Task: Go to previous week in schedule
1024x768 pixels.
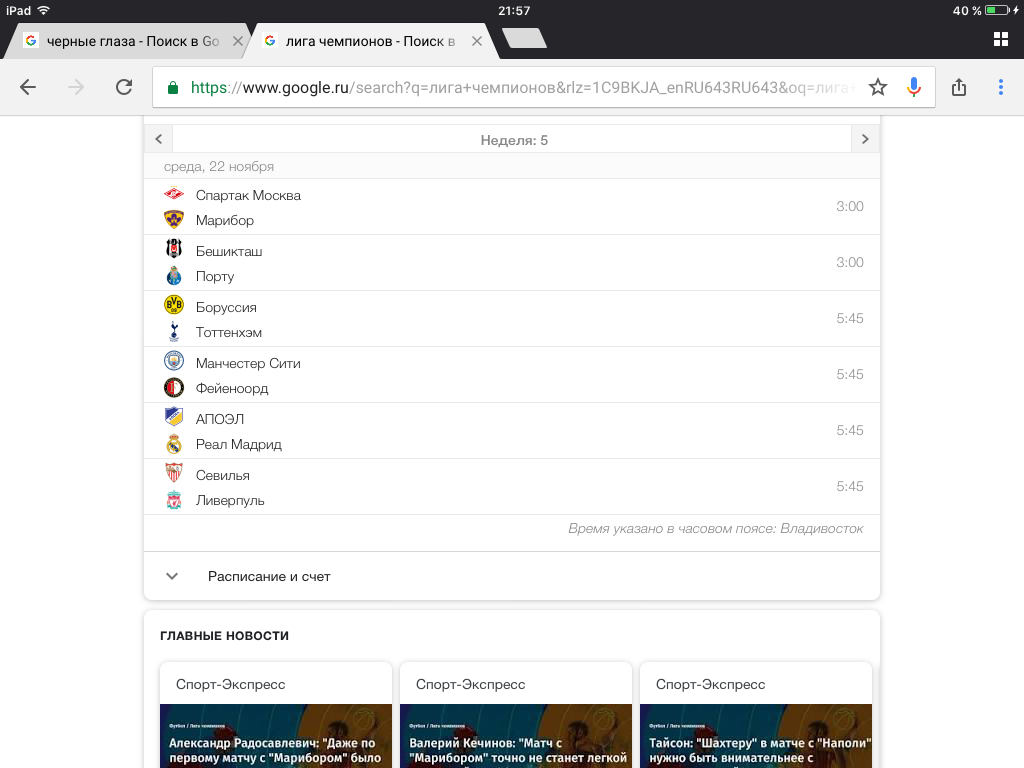Action: pos(159,140)
